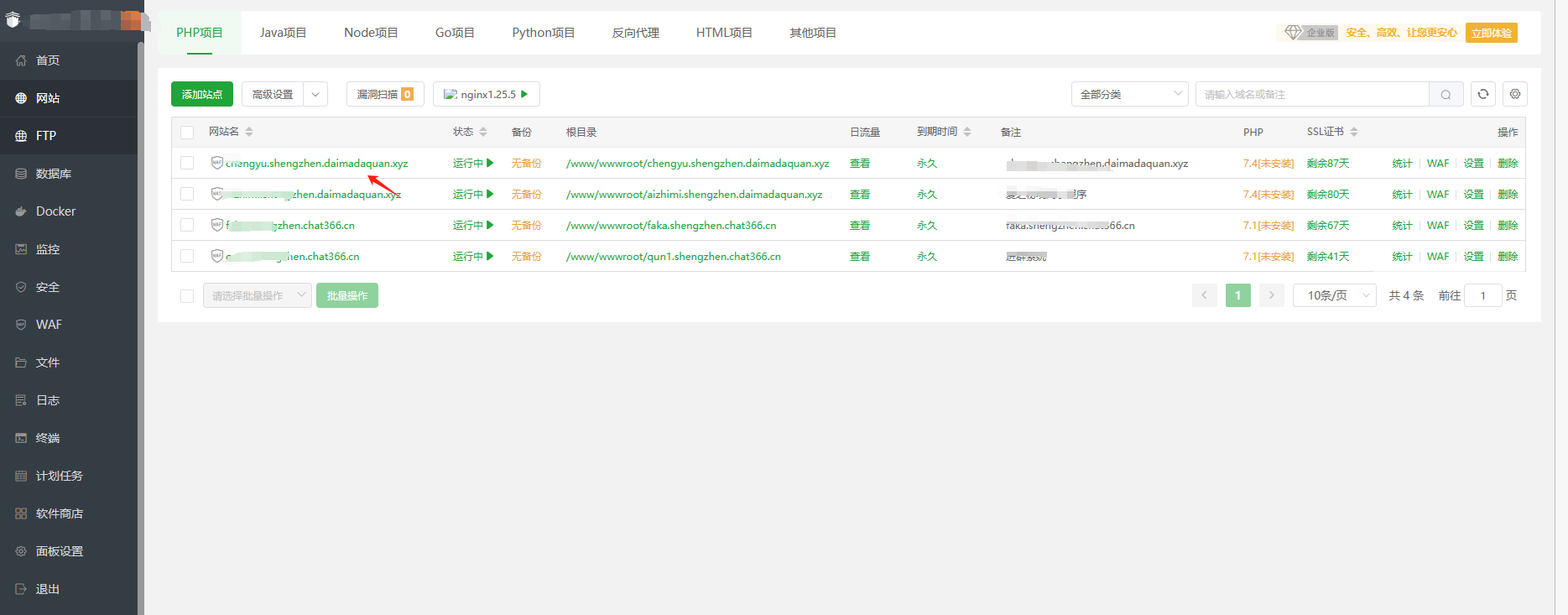Screen dimensions: 1568x615
Task: Check the faka.shengzhen.chat366.cn row checkbox
Action: tap(187, 225)
